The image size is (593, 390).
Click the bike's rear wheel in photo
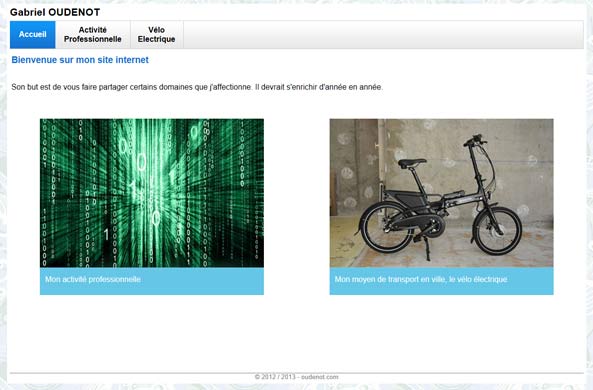click(x=386, y=227)
